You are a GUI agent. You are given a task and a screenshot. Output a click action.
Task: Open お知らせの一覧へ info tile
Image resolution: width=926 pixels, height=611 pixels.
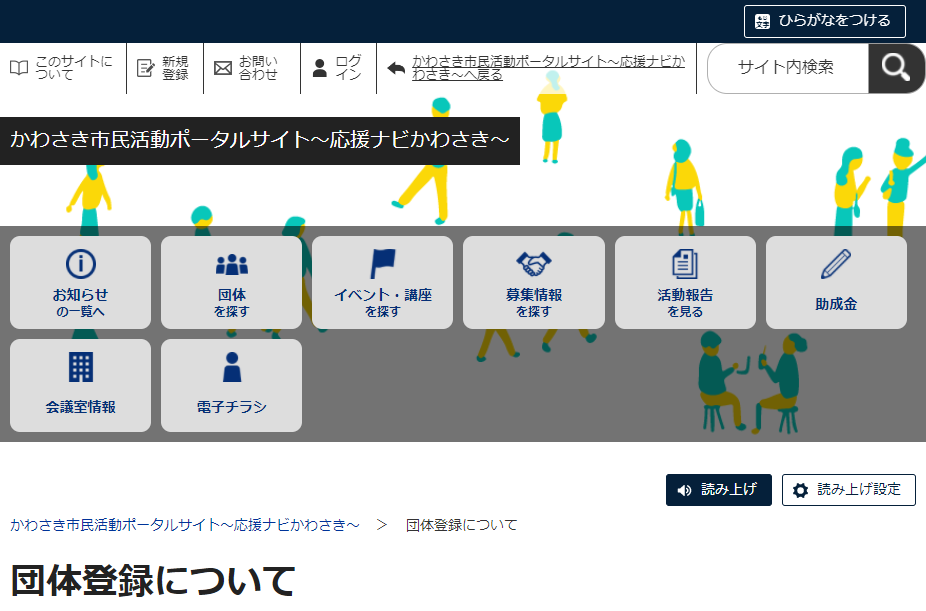(80, 282)
